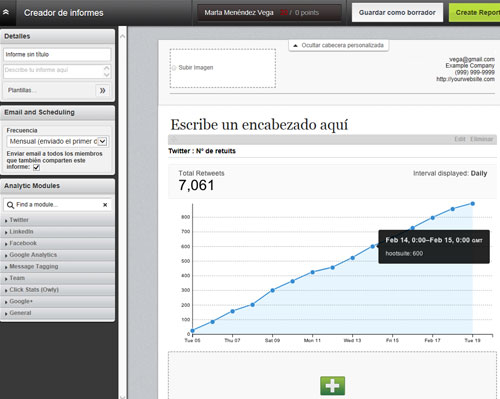Collapse the top bar using double-chevron icon

tap(6, 12)
